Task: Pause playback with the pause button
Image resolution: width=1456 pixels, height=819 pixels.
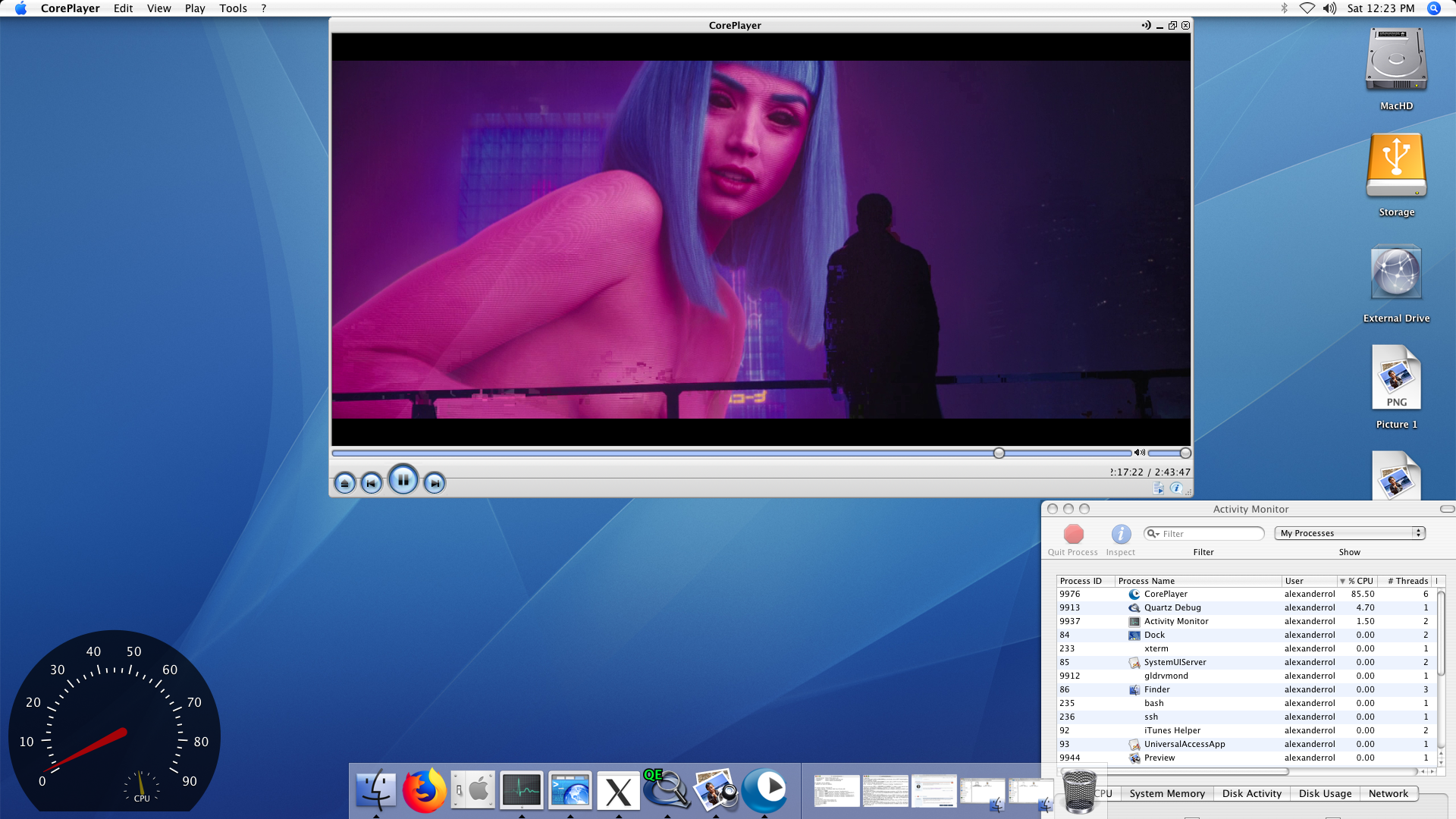Action: (403, 479)
